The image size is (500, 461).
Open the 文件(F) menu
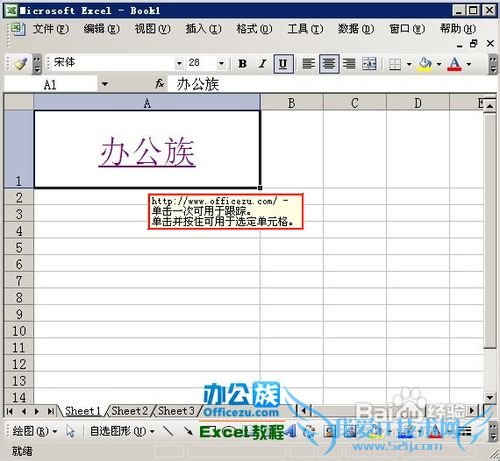pos(51,29)
